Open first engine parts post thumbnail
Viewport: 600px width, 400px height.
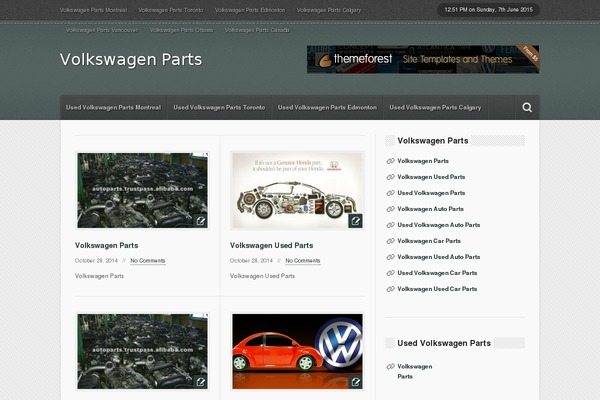click(142, 191)
